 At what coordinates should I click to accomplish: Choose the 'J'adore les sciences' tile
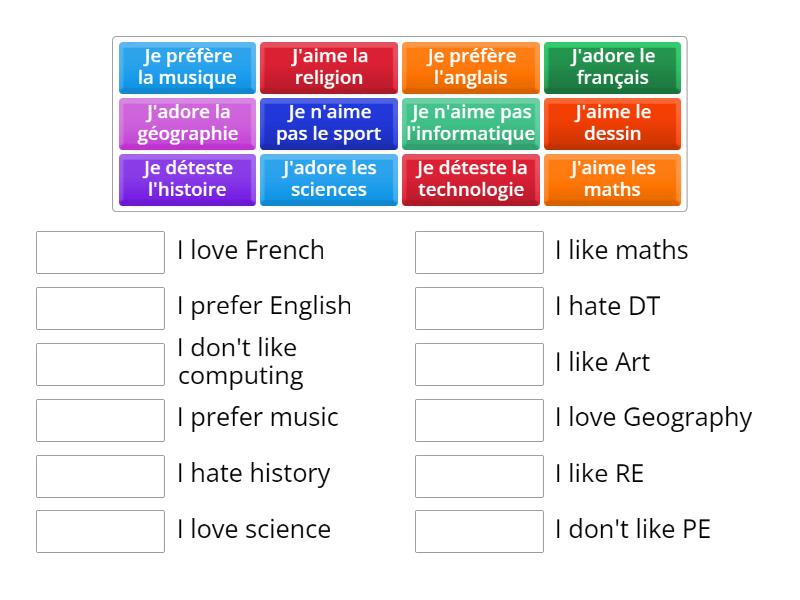(x=329, y=180)
